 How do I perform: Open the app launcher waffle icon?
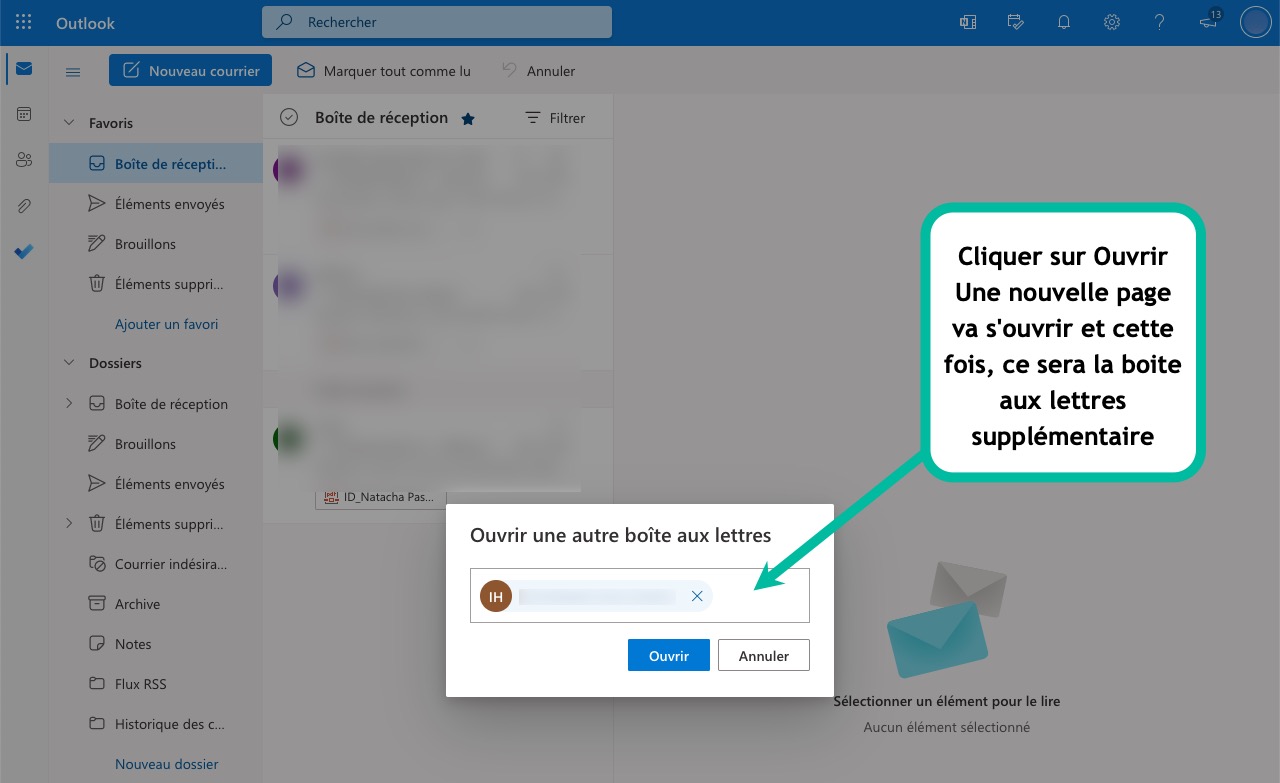click(x=24, y=22)
